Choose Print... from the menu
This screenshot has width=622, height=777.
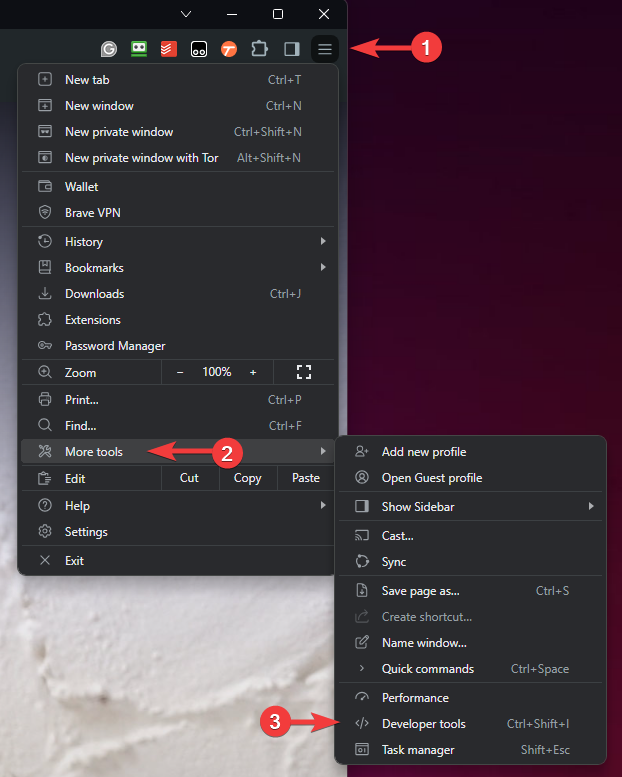click(178, 399)
